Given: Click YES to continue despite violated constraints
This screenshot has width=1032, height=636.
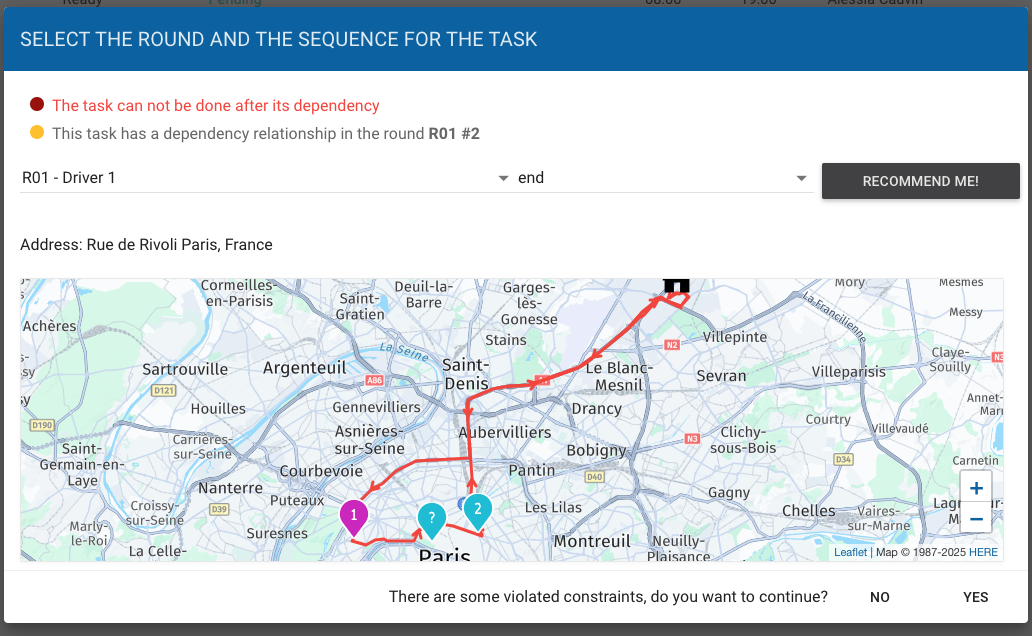Looking at the screenshot, I should (x=975, y=597).
